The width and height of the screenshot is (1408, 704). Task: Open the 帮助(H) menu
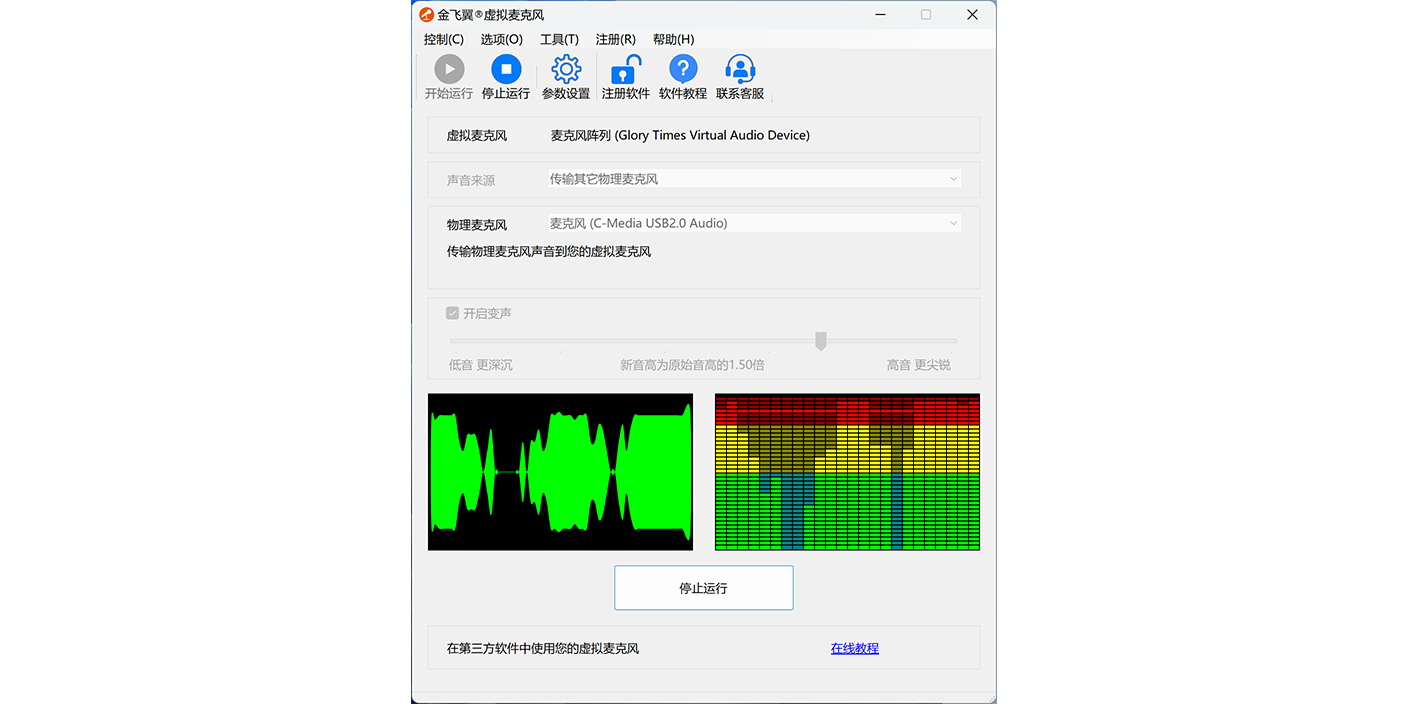[x=673, y=39]
